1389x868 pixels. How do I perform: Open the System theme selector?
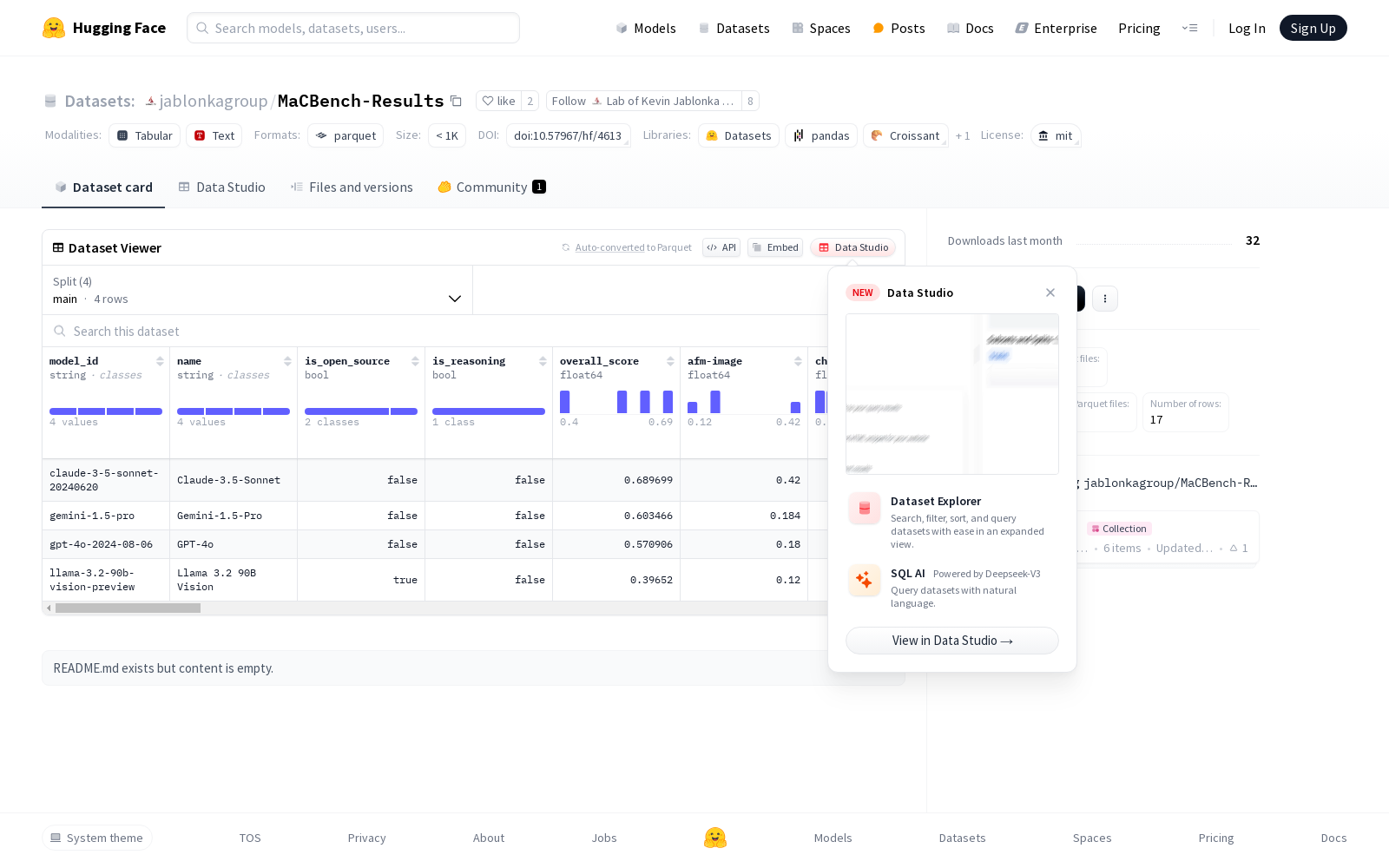[97, 838]
